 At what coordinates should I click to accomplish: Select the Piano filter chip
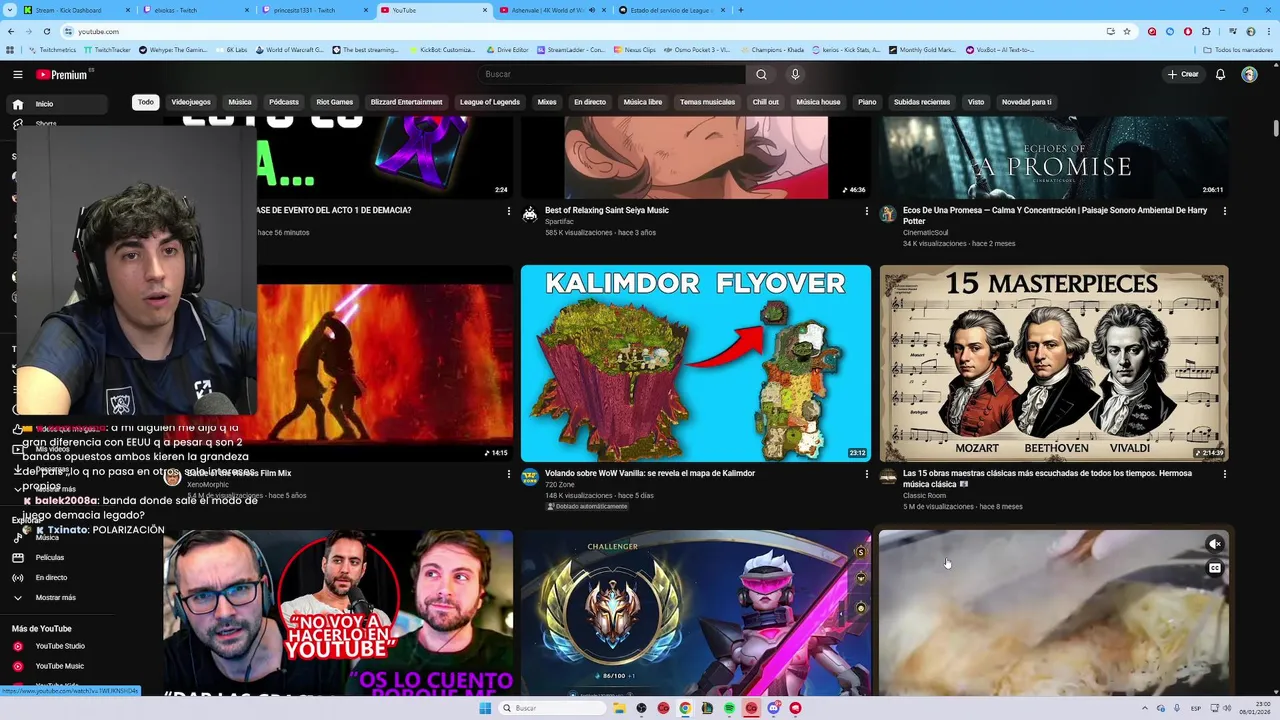point(867,102)
